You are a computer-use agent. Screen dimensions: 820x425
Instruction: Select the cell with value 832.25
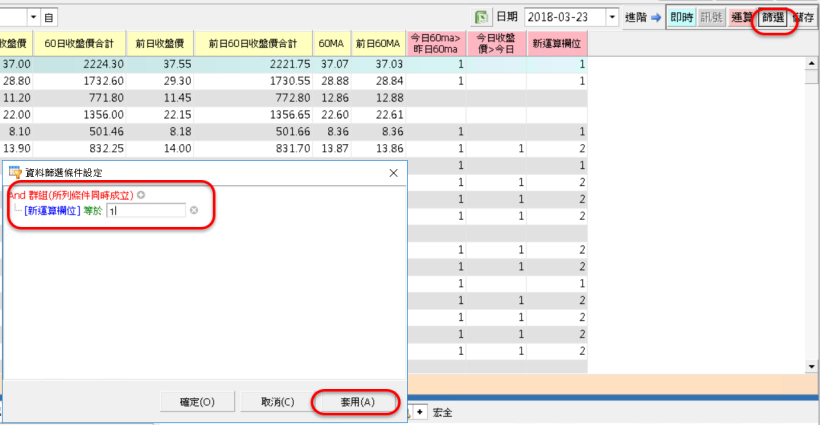[x=79, y=148]
